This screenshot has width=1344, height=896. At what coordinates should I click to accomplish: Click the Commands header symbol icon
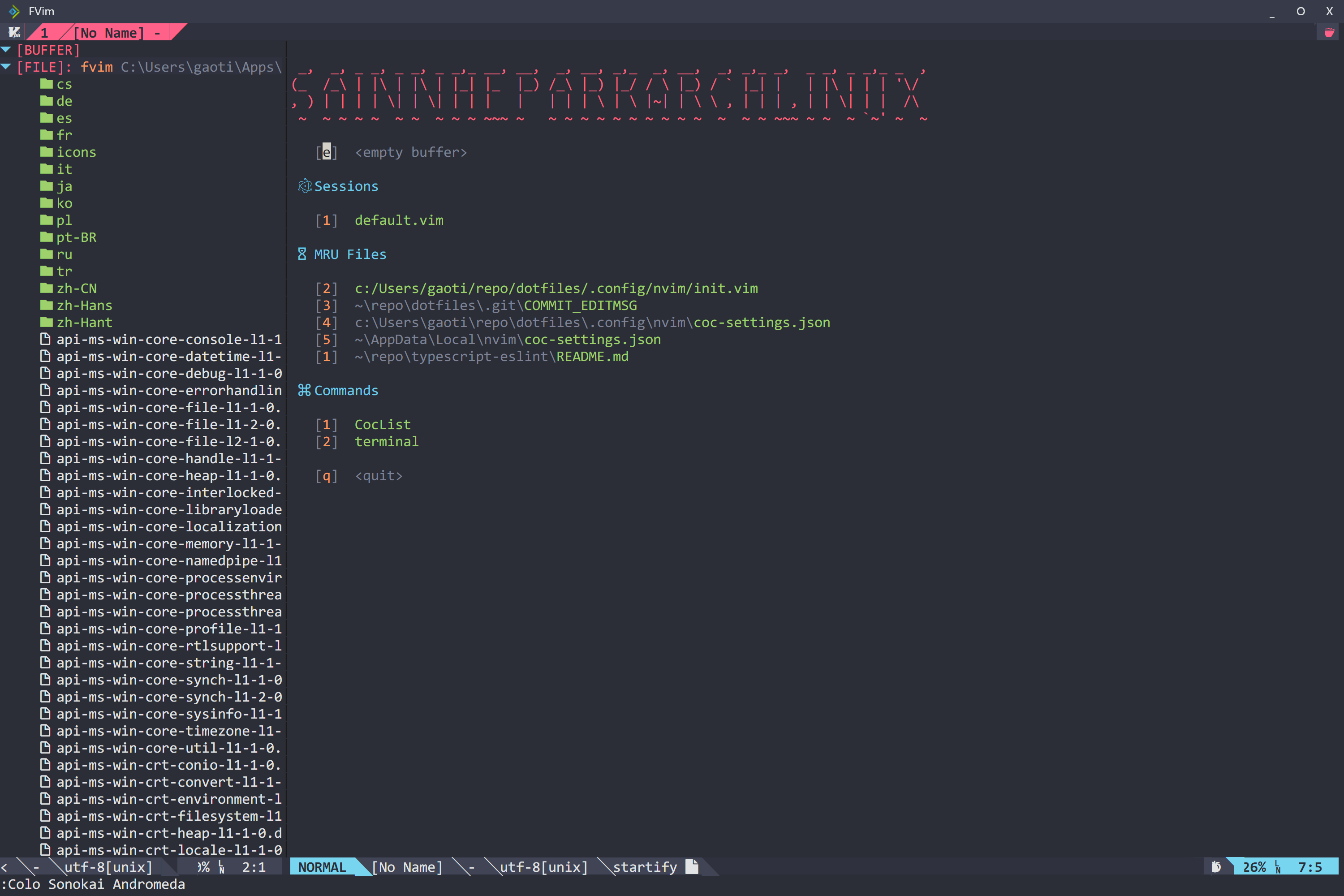point(305,390)
